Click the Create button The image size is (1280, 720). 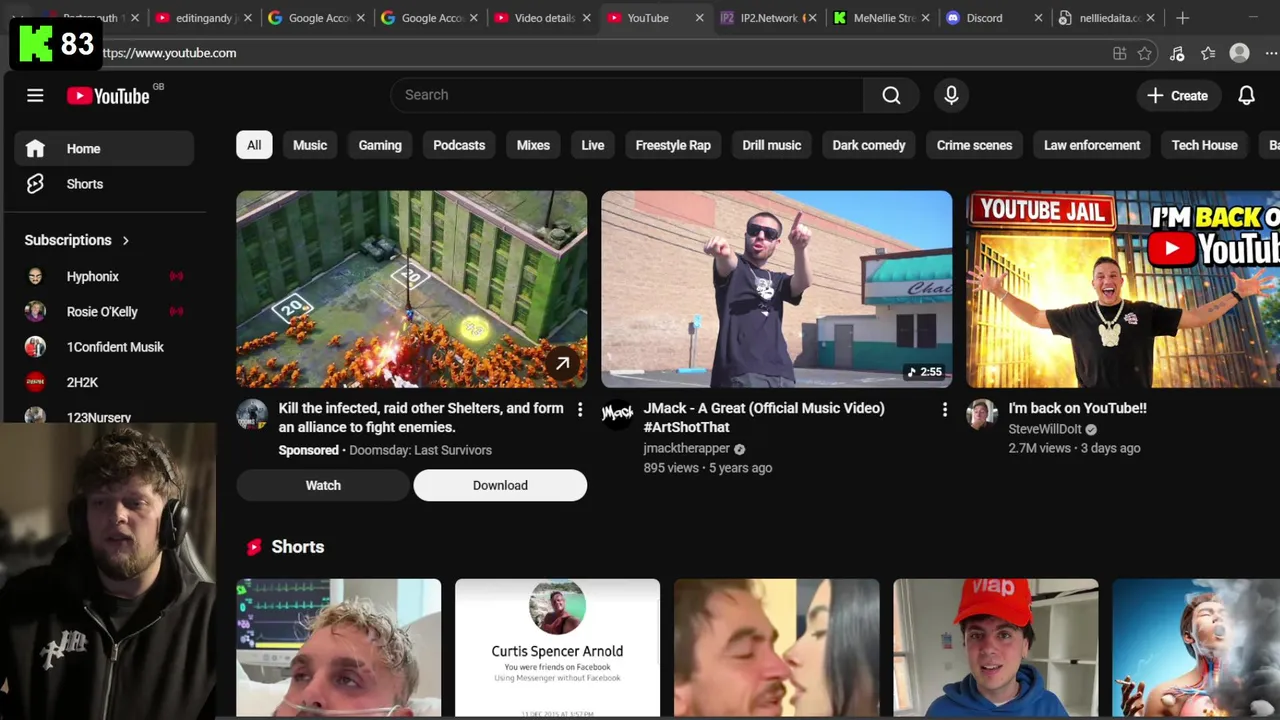1178,95
